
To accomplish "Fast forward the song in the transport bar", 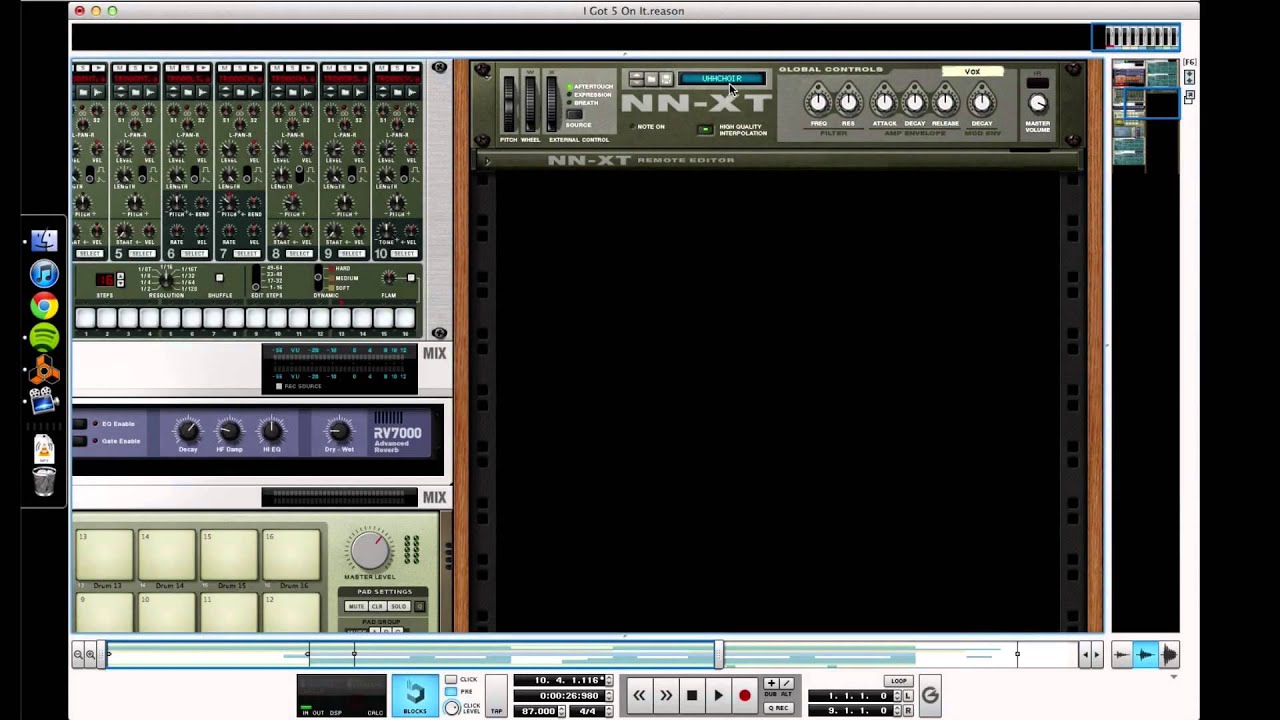I will (x=665, y=696).
